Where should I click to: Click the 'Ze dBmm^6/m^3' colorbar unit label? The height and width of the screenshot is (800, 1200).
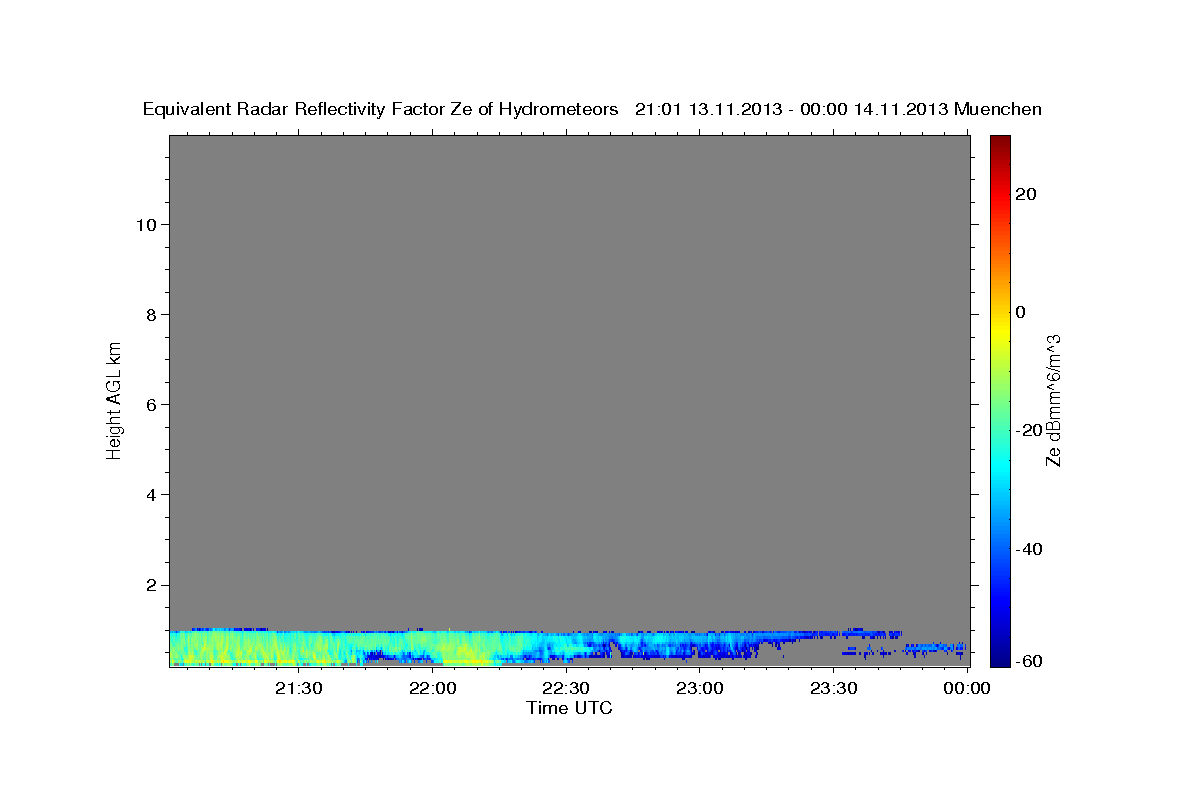[1053, 400]
